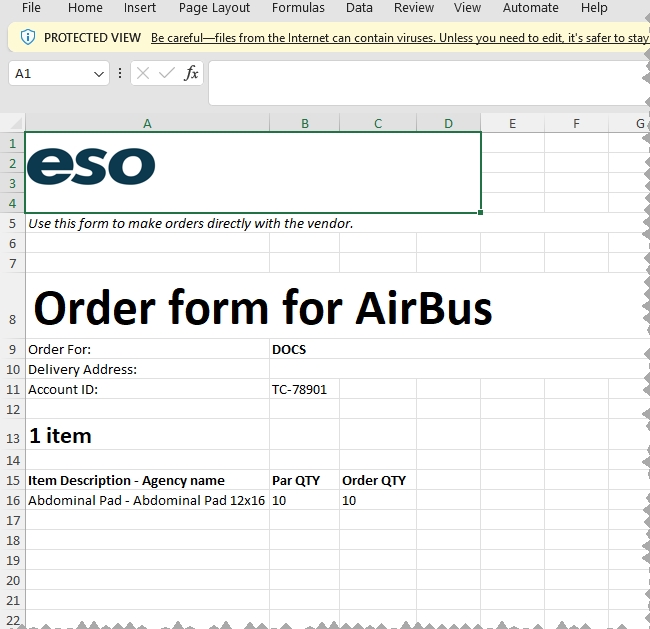Click the fill handle of the selected A1 range
This screenshot has height=629, width=650.
click(x=480, y=213)
